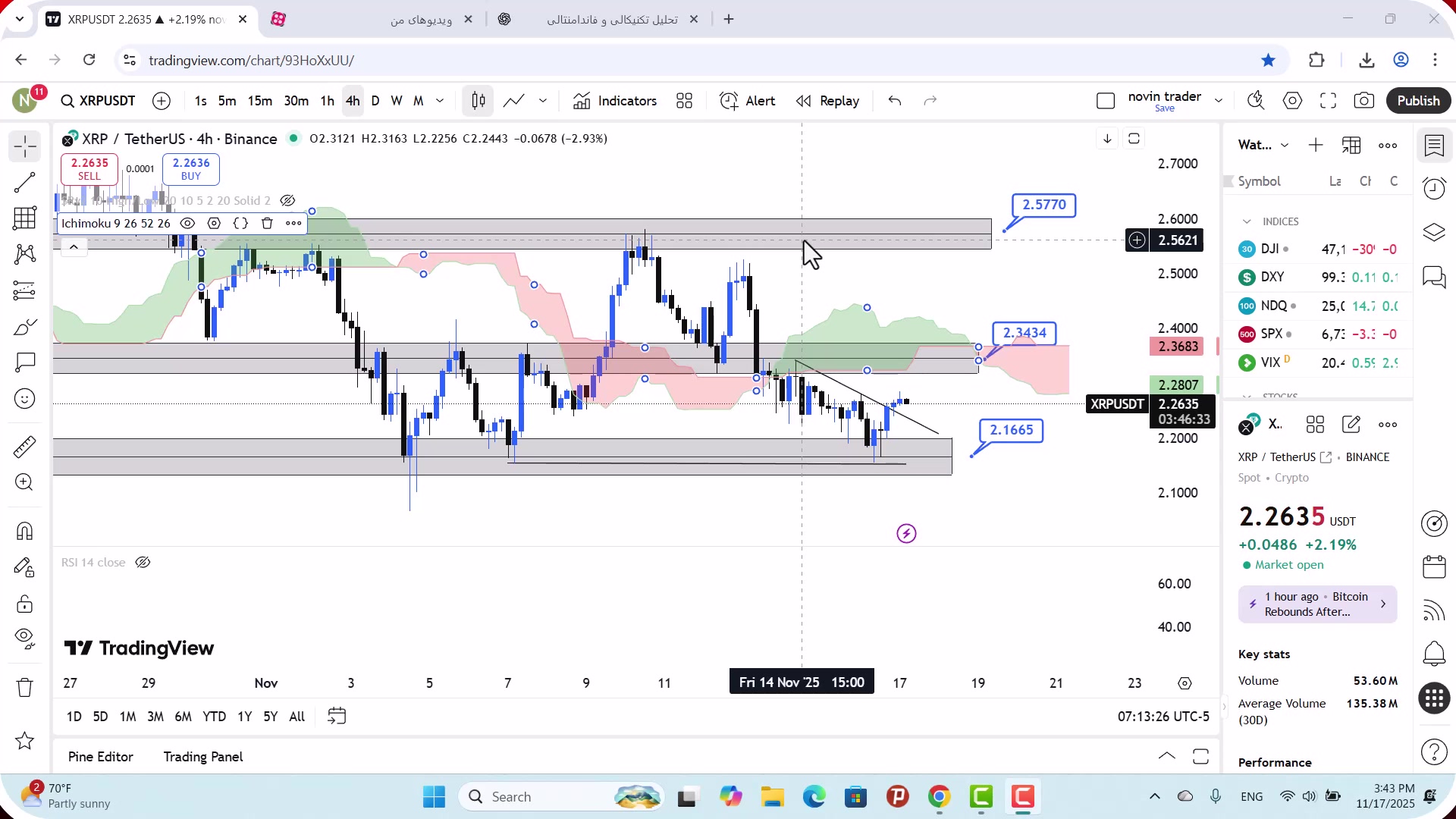Open the Trading Panel tab
This screenshot has height=819, width=1456.
(x=203, y=757)
